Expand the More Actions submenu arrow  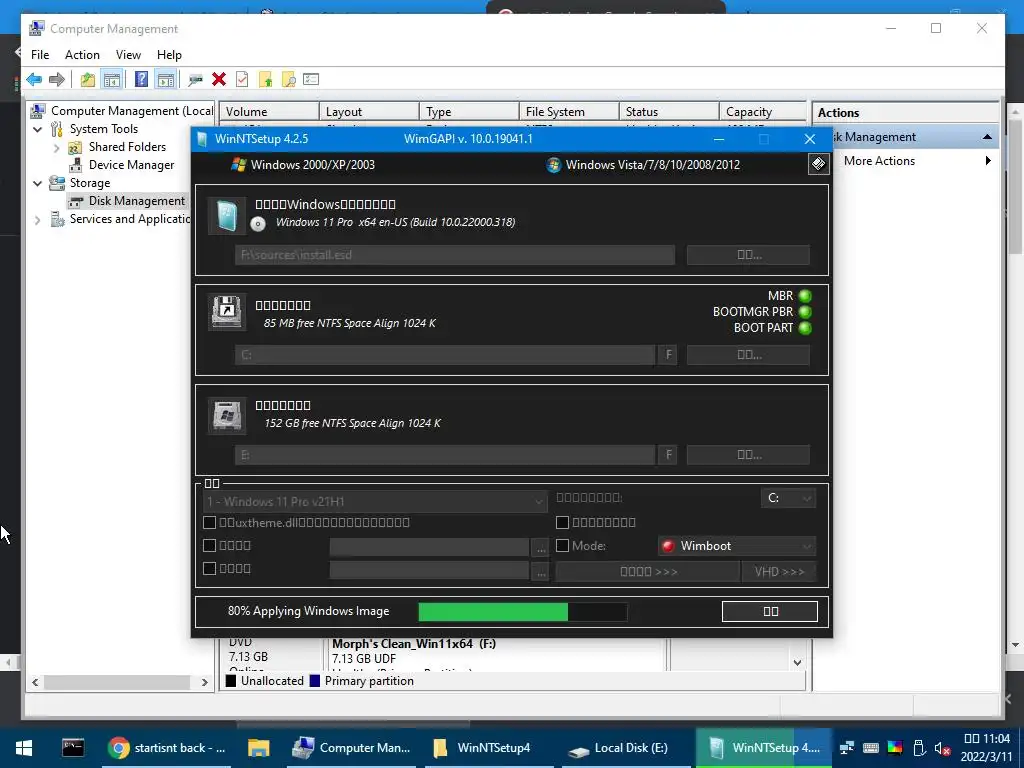(988, 161)
